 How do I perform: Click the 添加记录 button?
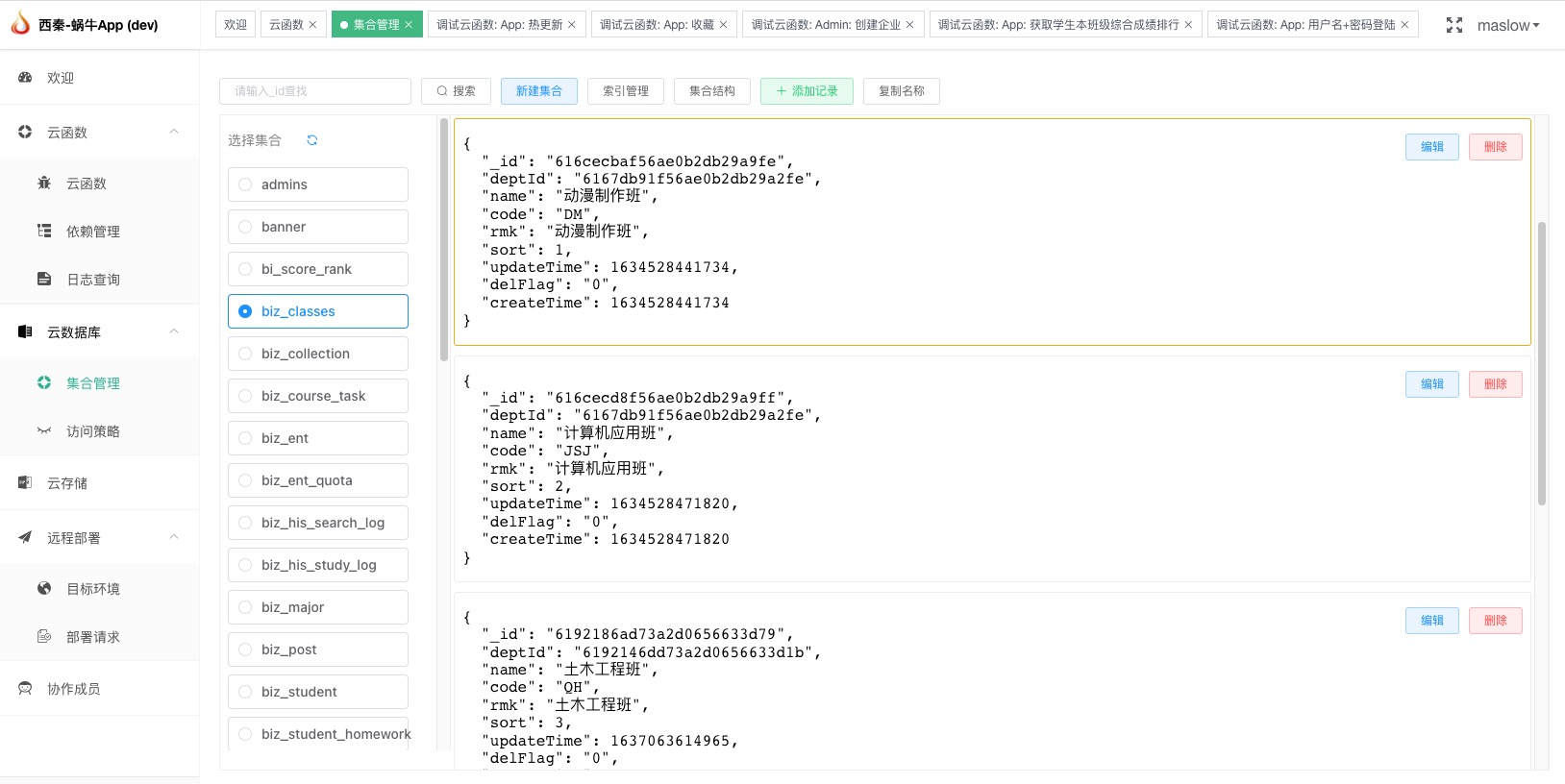click(807, 91)
